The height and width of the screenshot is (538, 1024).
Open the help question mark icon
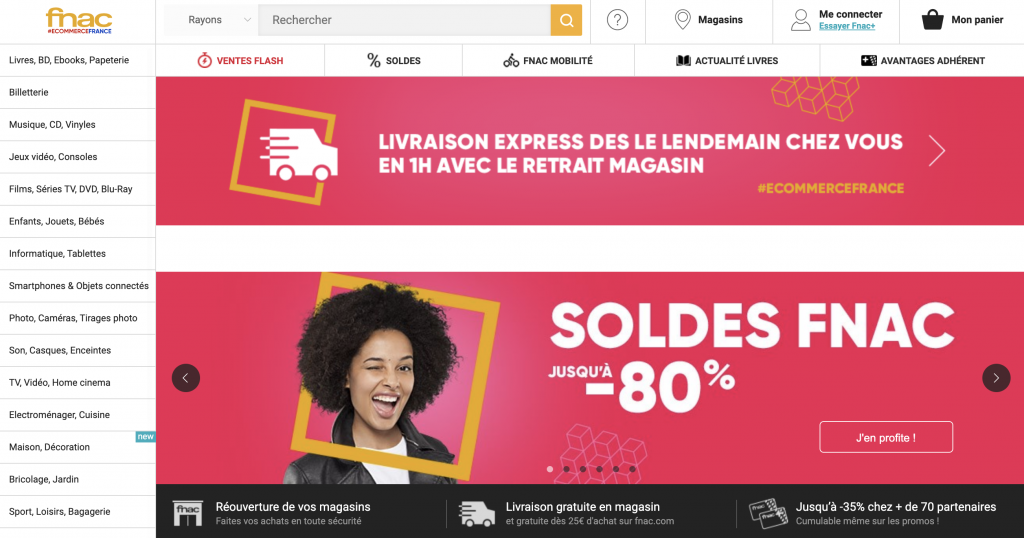pyautogui.click(x=617, y=20)
